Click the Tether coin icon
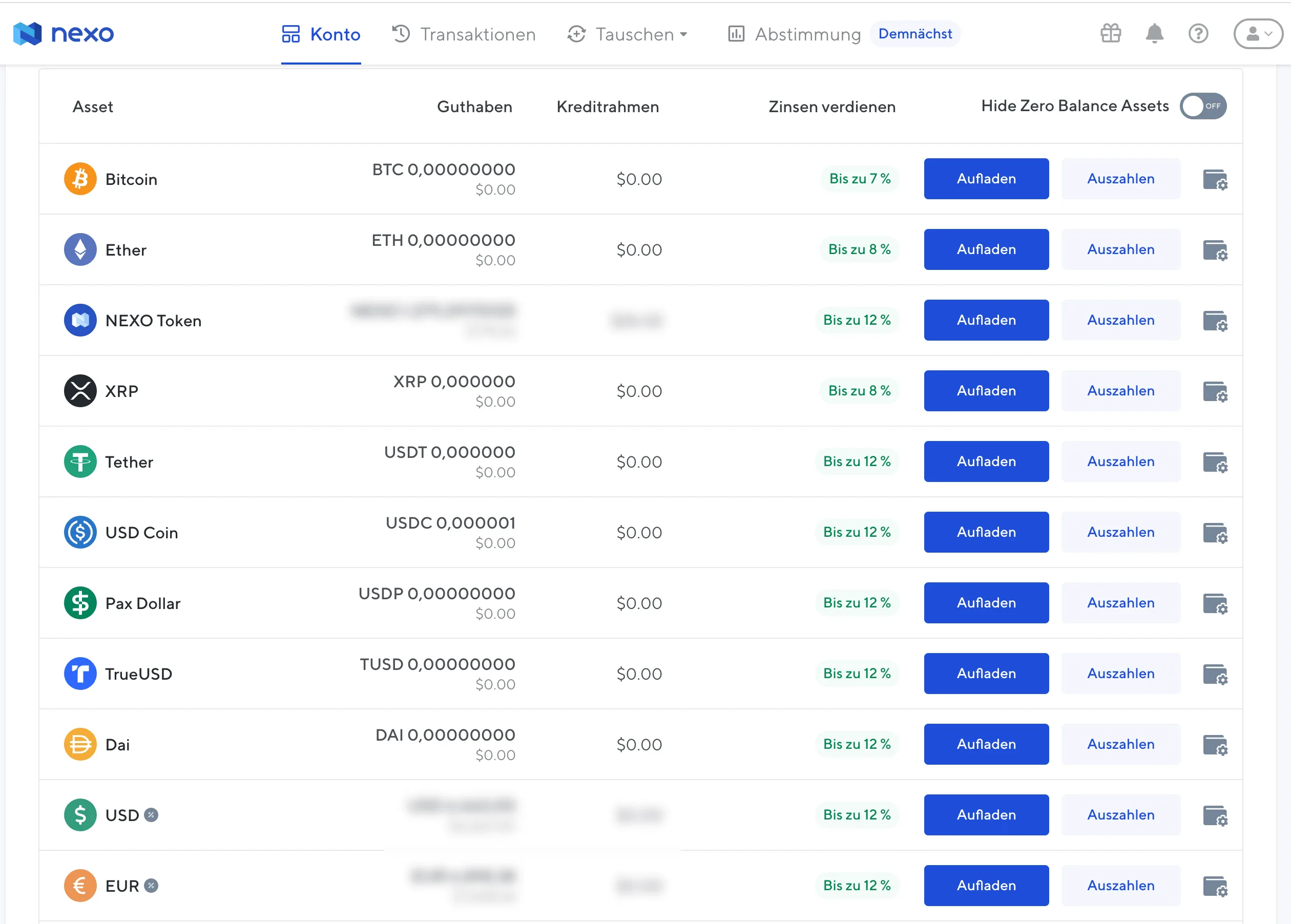Screen dimensions: 1291x924 coord(80,461)
